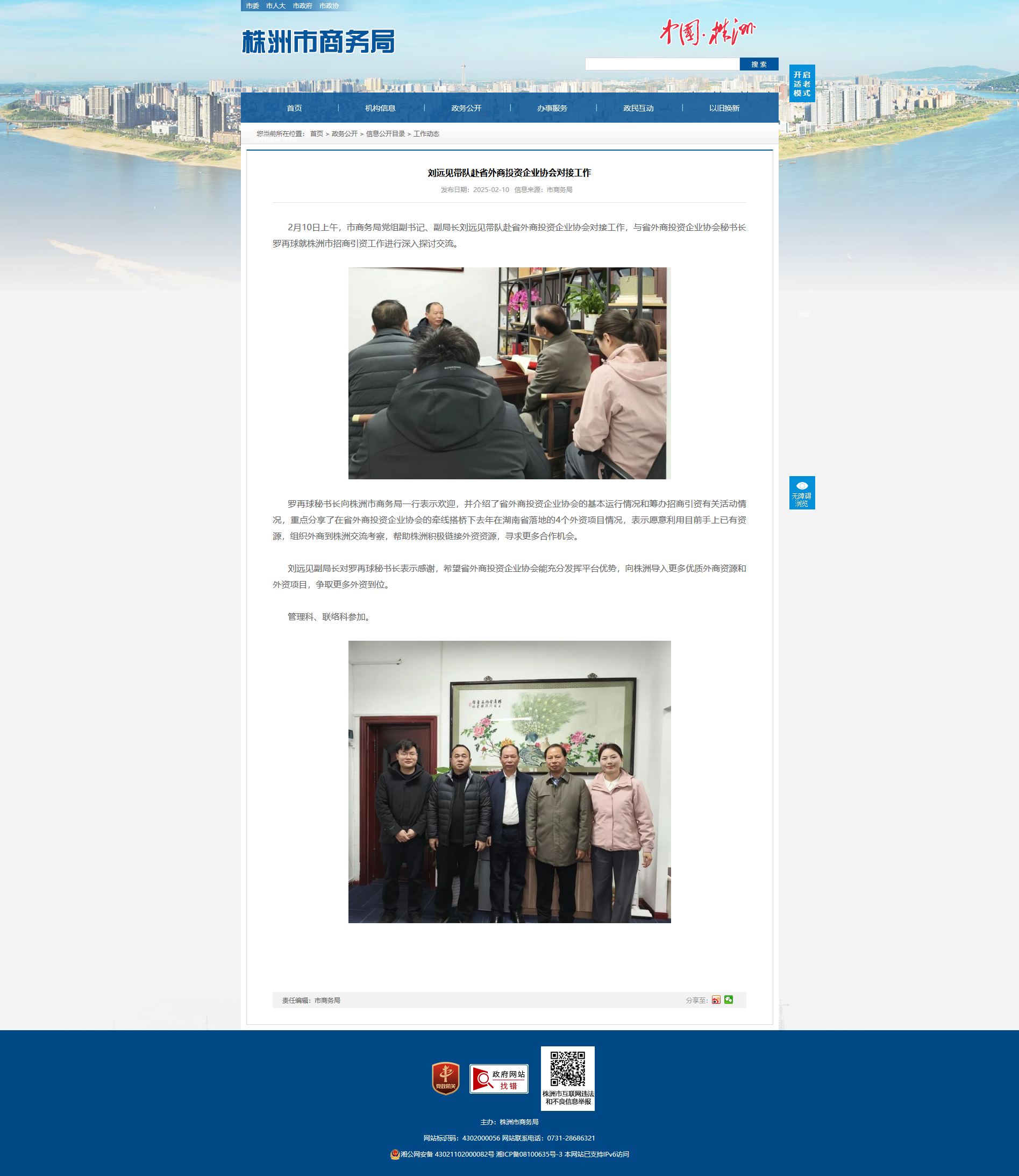This screenshot has height=1176, width=1019.
Task: Click the 搜索 search button
Action: (759, 65)
